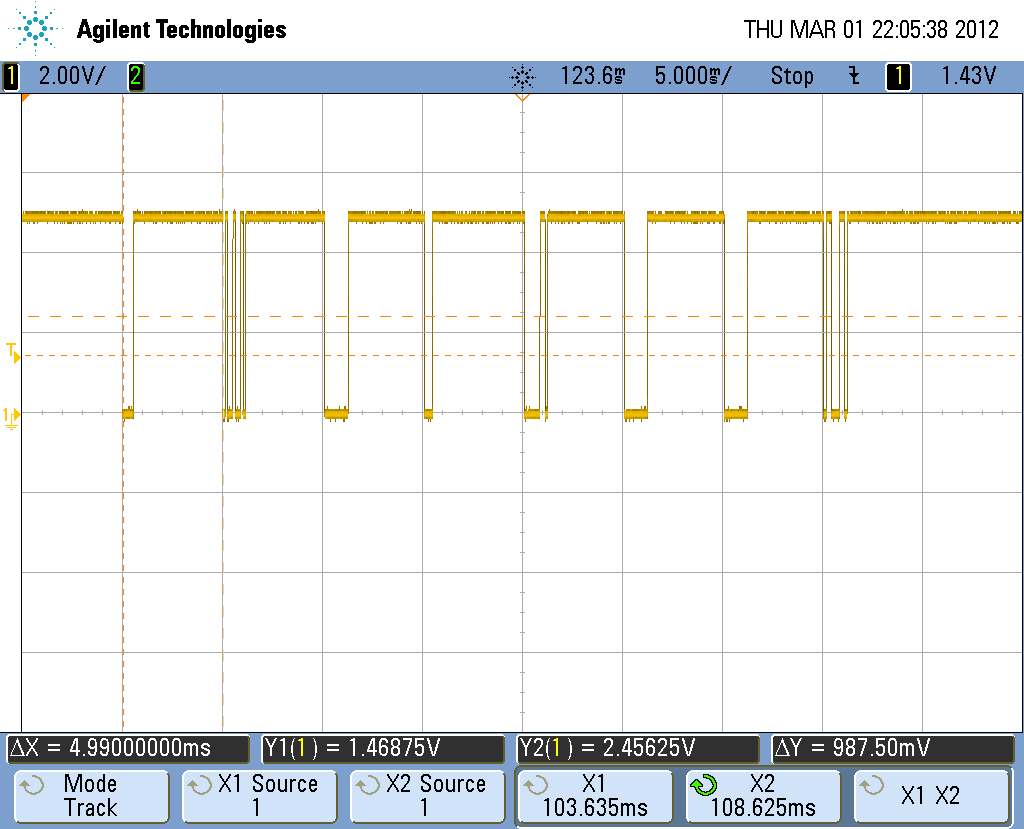Image resolution: width=1024 pixels, height=829 pixels.
Task: Click the trigger source 1 badge
Action: 898,76
